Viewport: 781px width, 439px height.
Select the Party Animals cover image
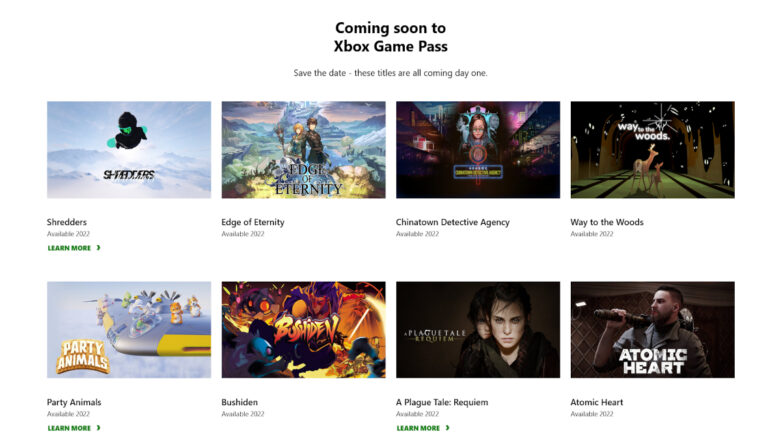click(129, 330)
